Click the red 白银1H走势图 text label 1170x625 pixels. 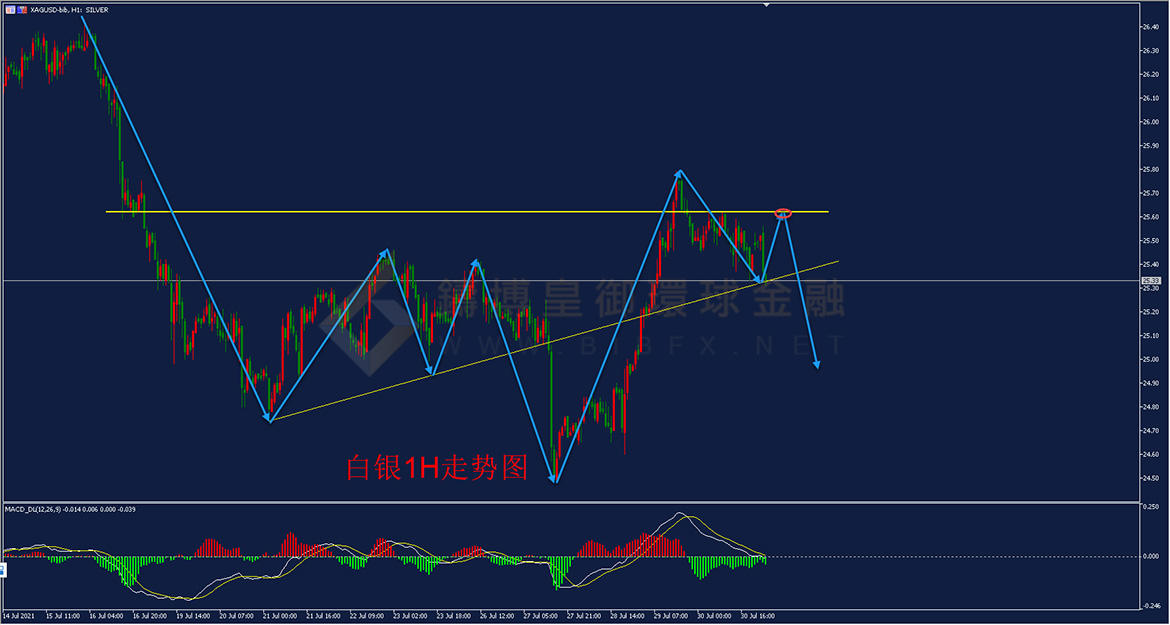coord(437,468)
